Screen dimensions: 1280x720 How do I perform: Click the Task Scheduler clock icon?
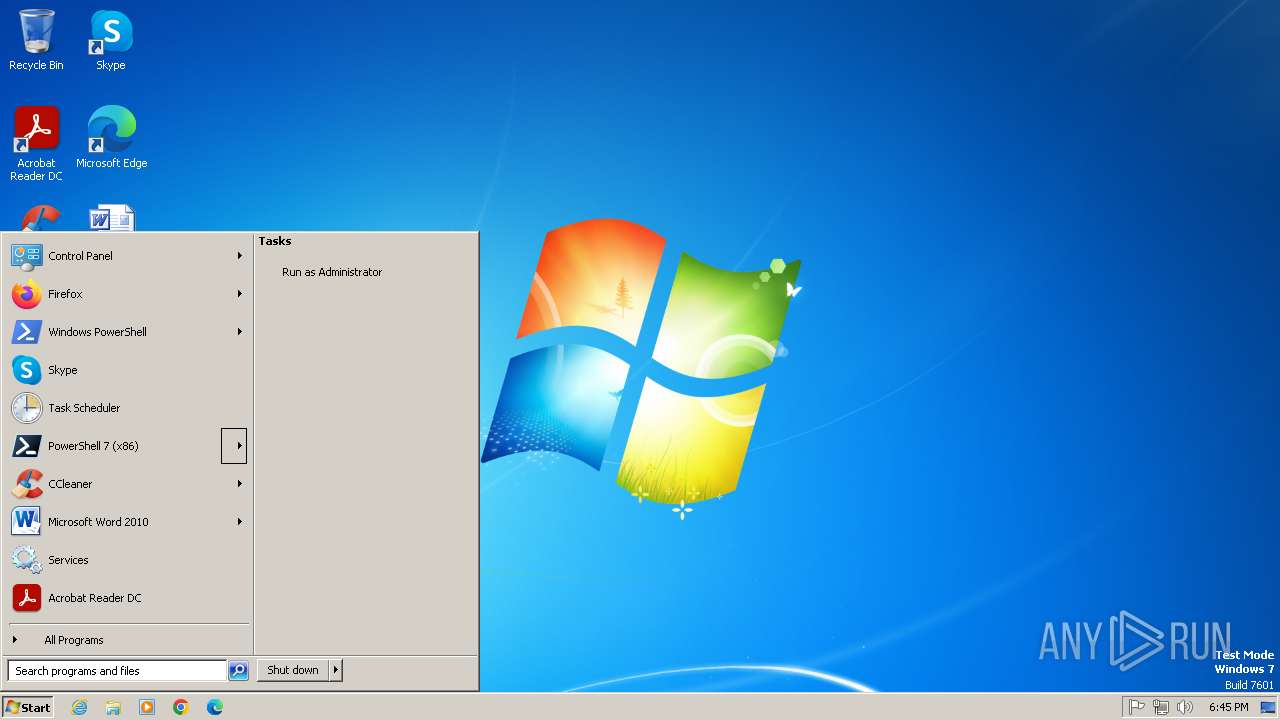tap(26, 408)
